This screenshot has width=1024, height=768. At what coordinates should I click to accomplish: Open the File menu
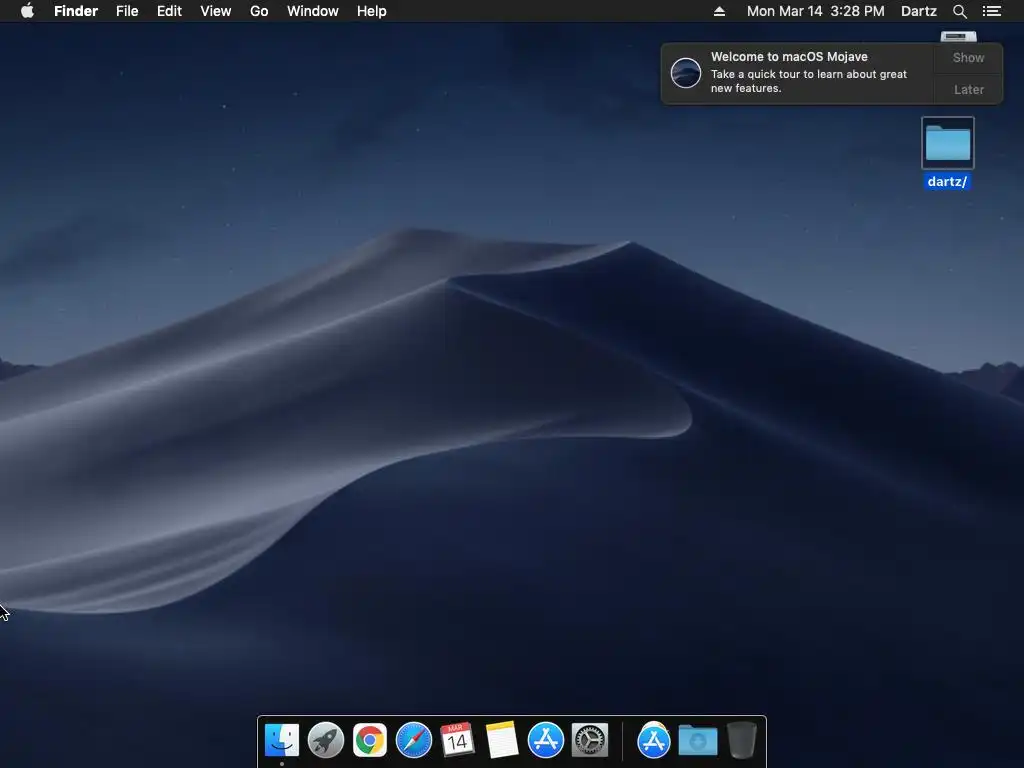(x=127, y=11)
